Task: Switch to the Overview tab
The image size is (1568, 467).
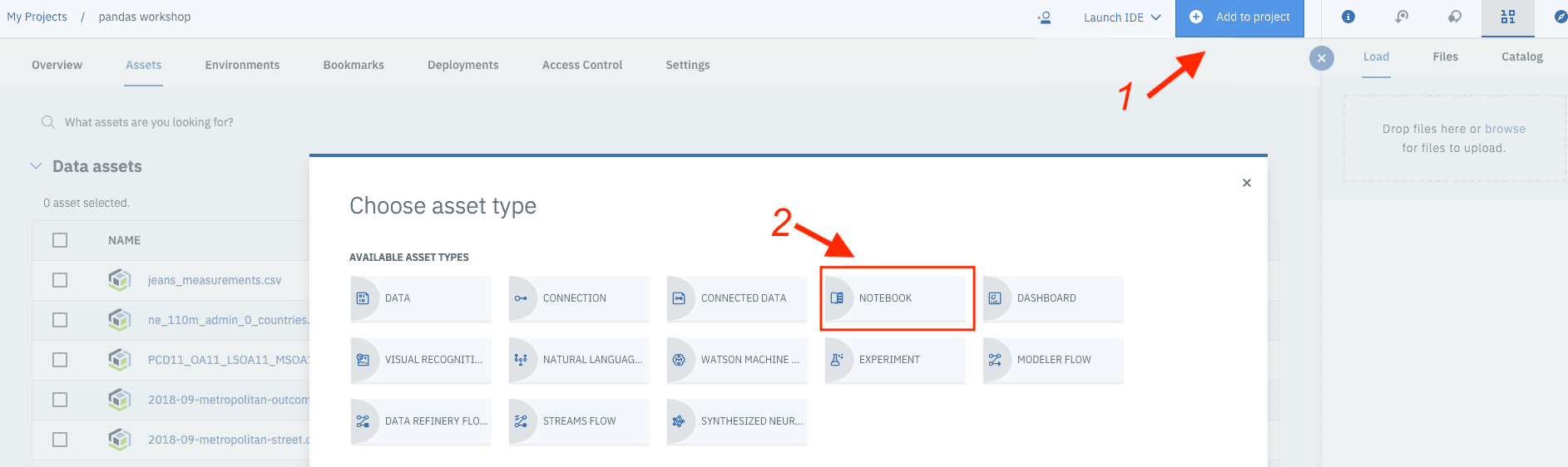Action: tap(57, 65)
